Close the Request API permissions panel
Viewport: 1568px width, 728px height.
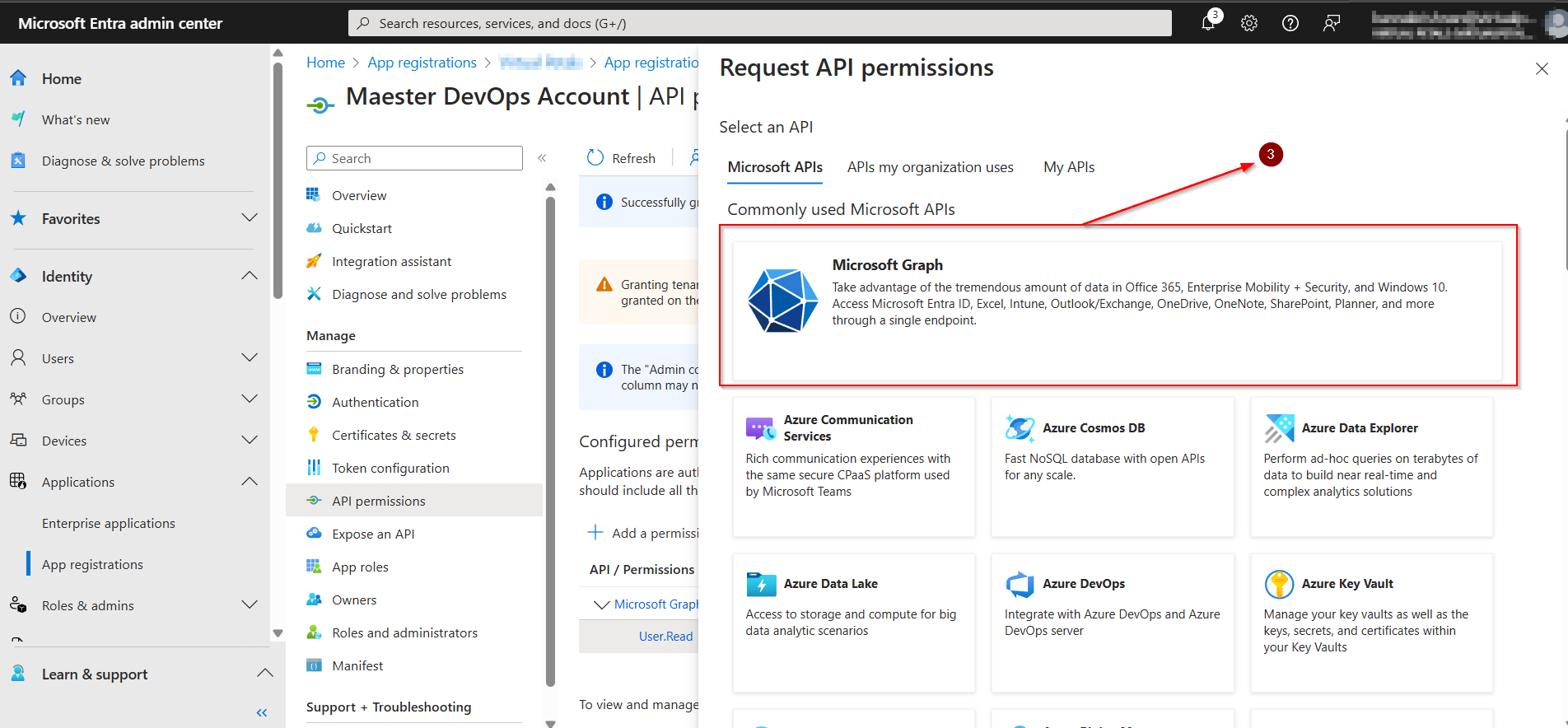point(1542,68)
